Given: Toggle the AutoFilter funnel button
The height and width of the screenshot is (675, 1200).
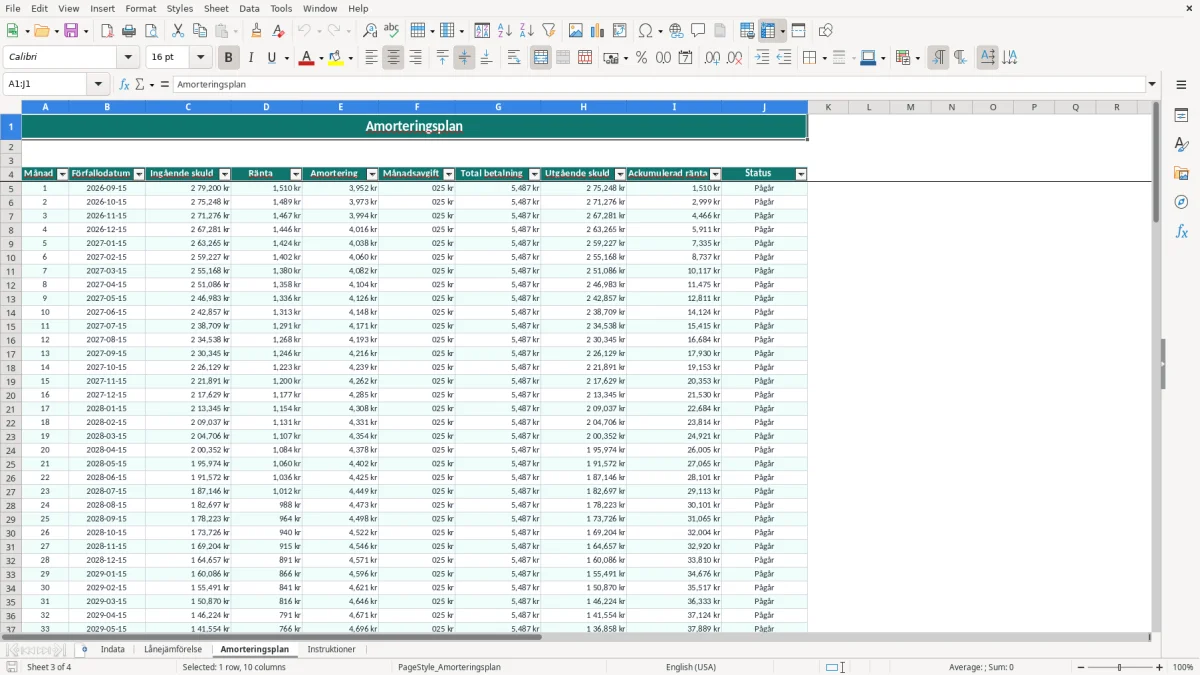Looking at the screenshot, I should click(x=549, y=31).
